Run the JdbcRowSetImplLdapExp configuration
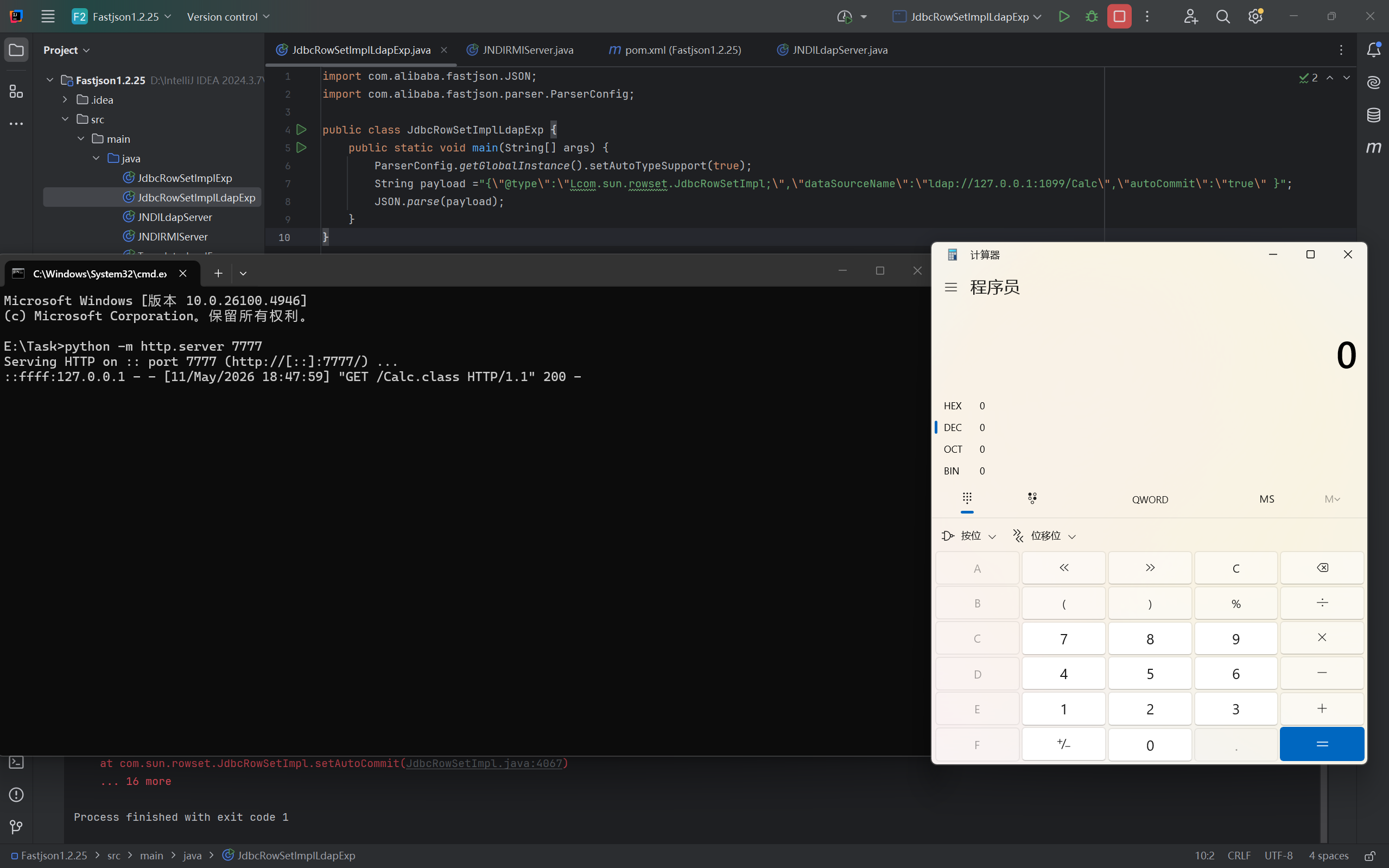Screen dimensions: 1389x868 [1063, 17]
